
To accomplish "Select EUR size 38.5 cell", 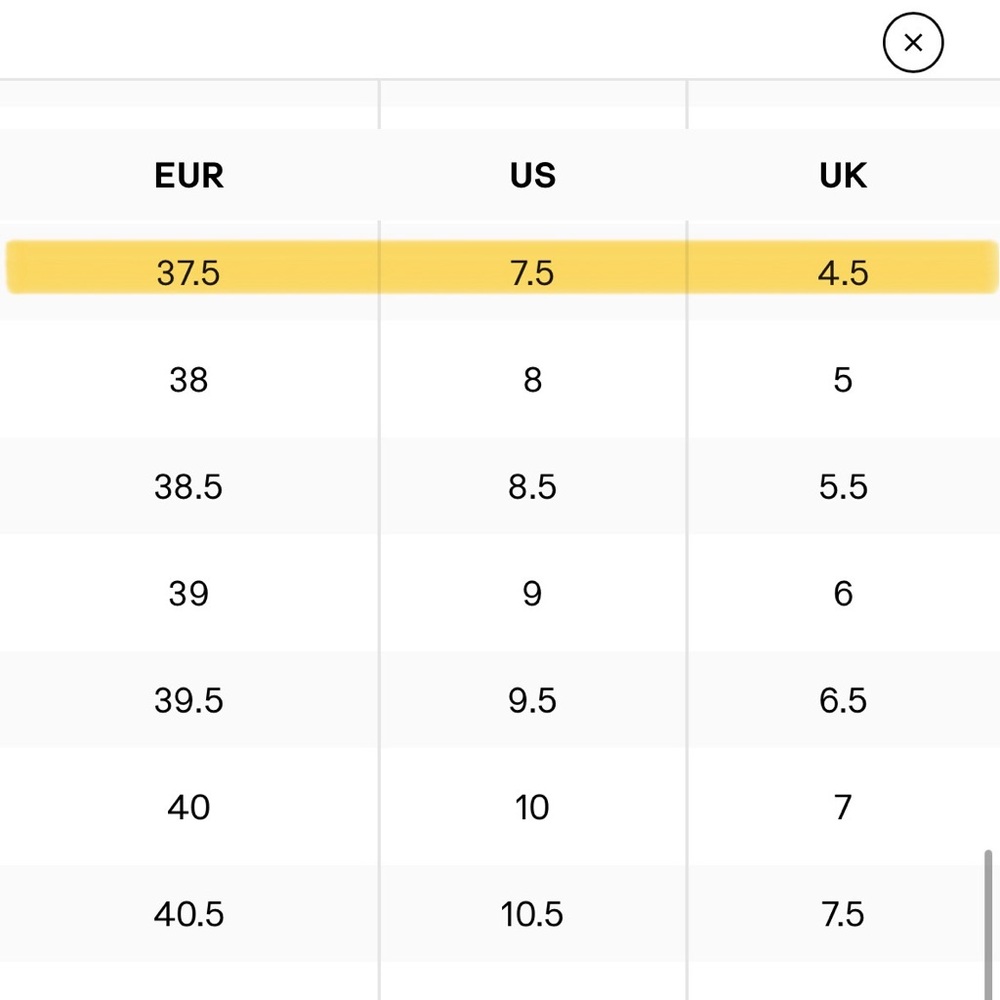I will click(x=189, y=487).
